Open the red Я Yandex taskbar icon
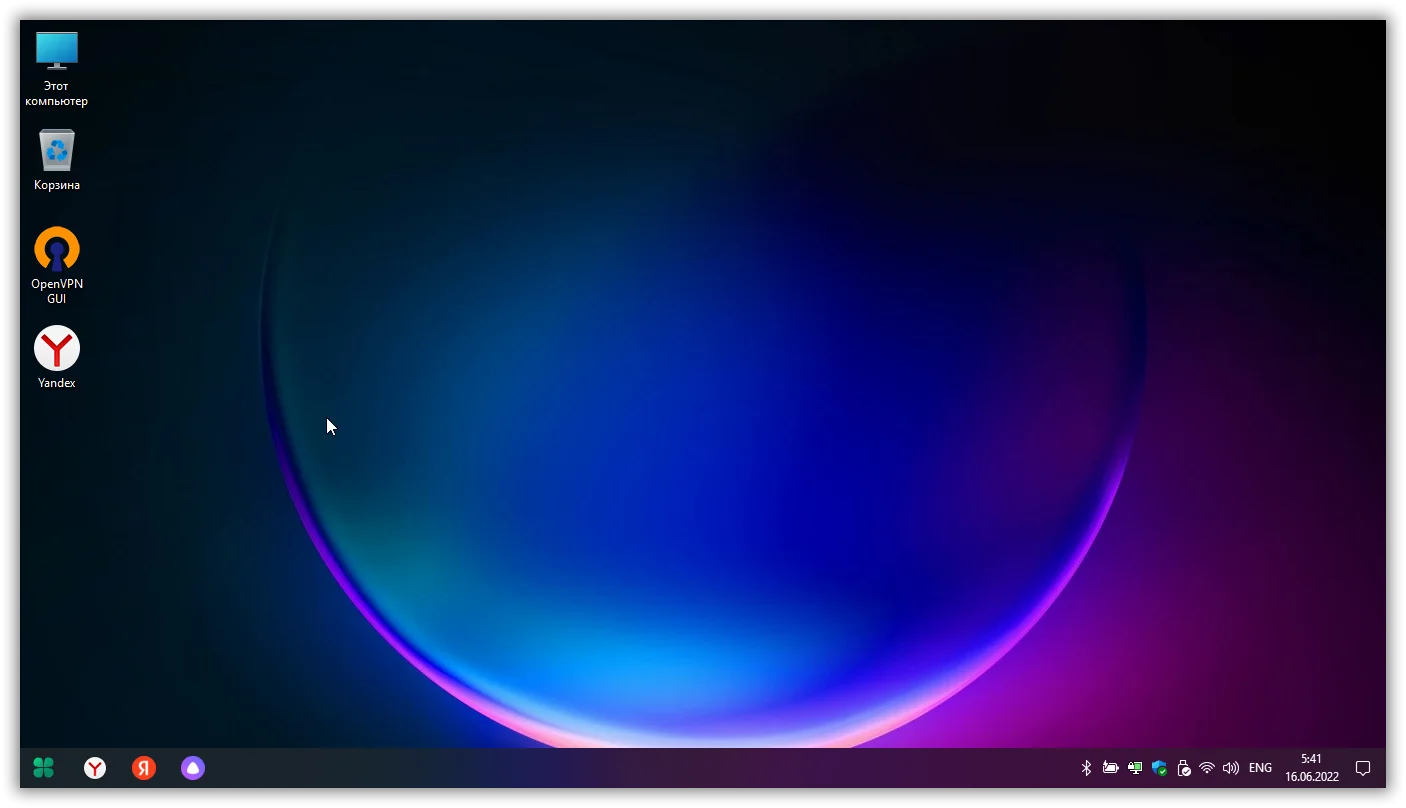 144,768
